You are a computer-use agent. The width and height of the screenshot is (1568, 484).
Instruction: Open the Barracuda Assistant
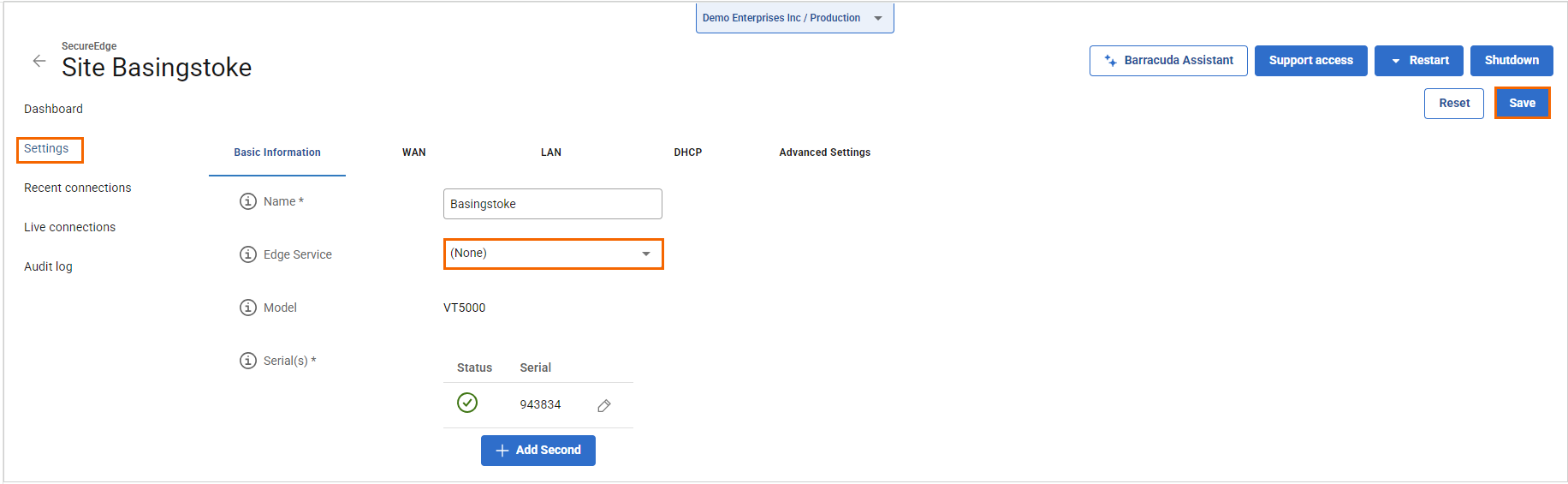click(x=1167, y=61)
